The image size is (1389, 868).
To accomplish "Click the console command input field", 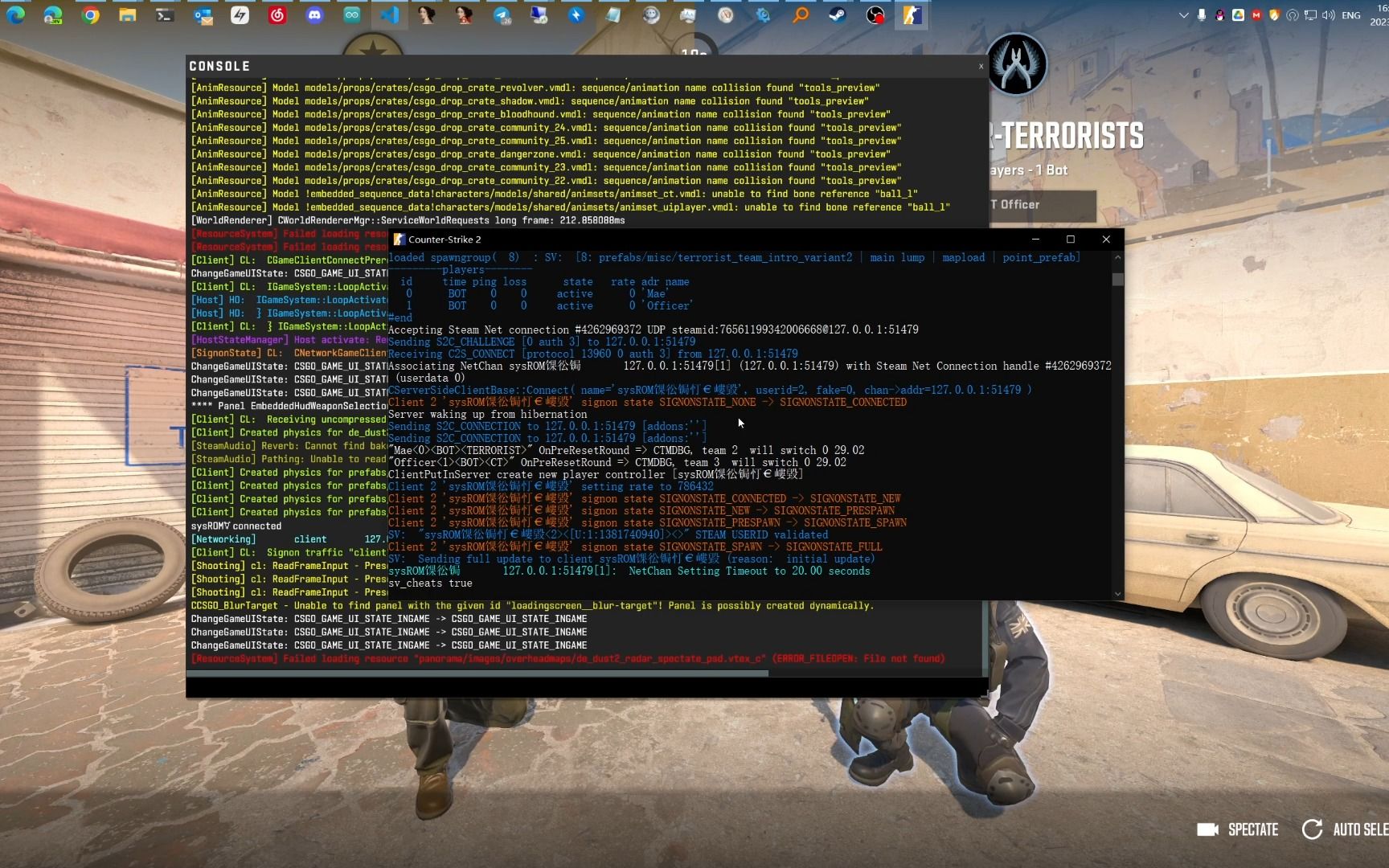I will pos(587,687).
